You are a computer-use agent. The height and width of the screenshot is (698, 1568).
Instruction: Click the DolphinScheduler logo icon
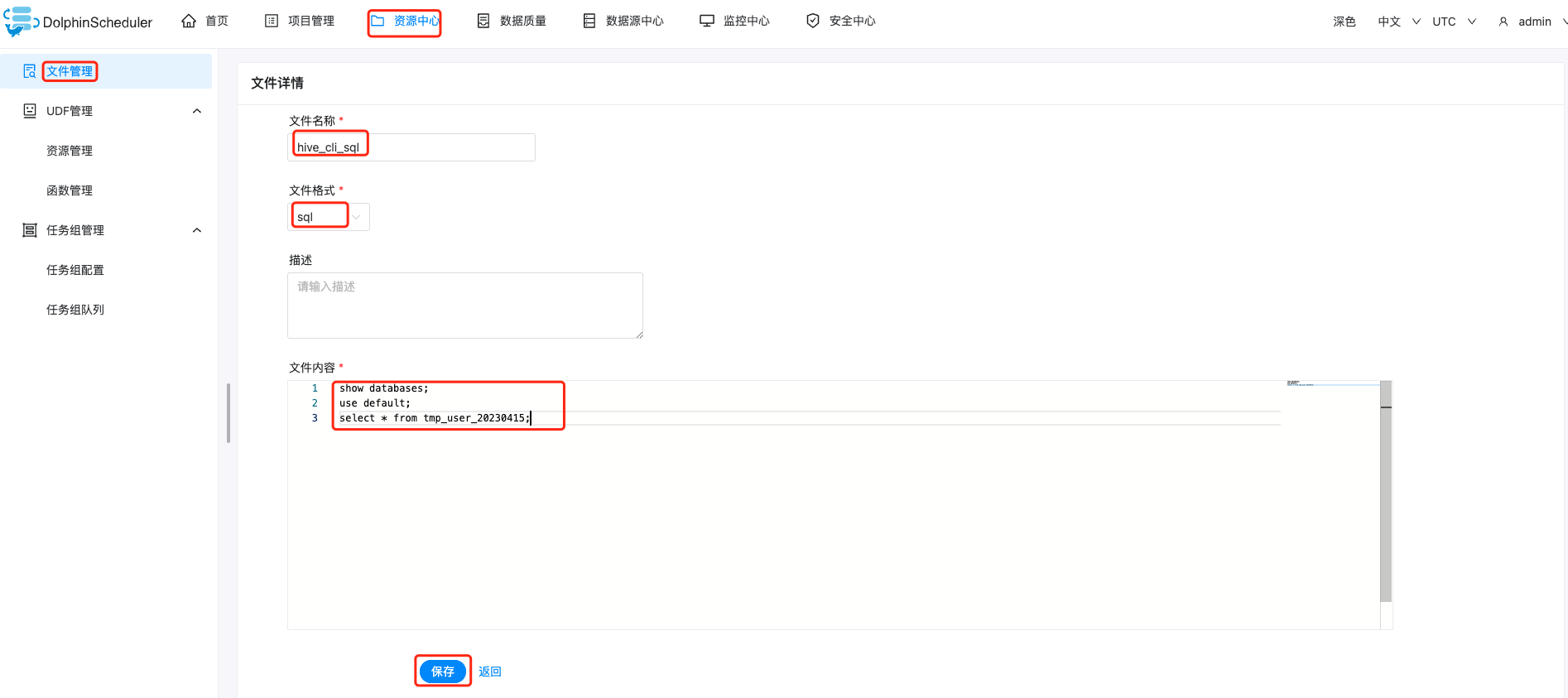[x=21, y=22]
